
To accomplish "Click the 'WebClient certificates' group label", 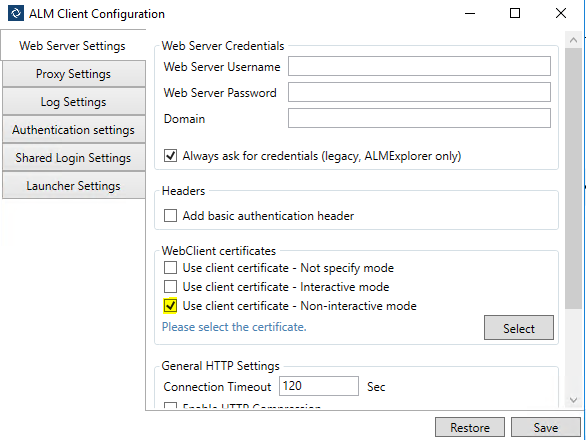I will pos(219,250).
